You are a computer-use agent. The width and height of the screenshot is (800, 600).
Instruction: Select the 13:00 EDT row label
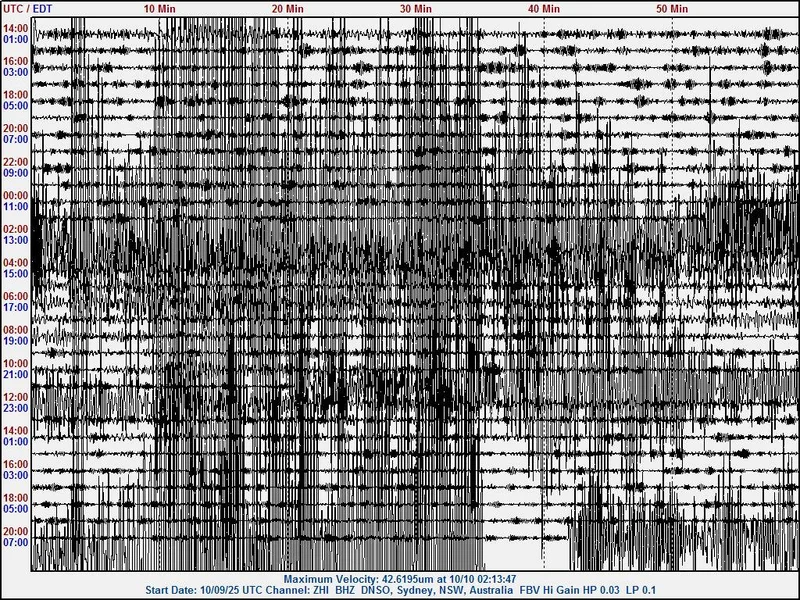click(16, 240)
